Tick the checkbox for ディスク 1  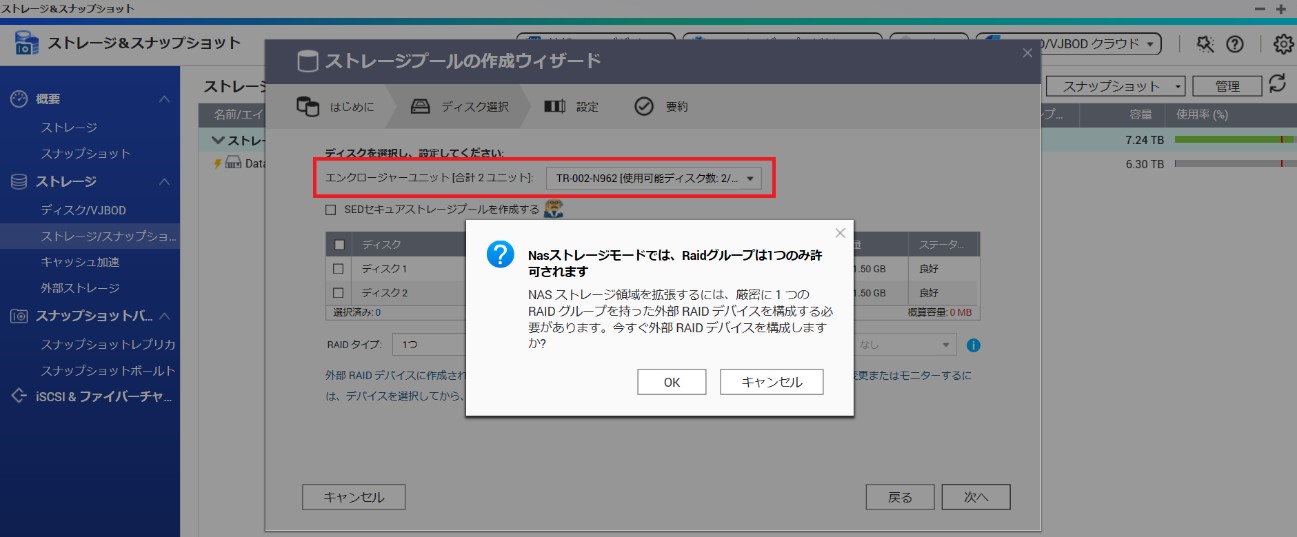(338, 269)
